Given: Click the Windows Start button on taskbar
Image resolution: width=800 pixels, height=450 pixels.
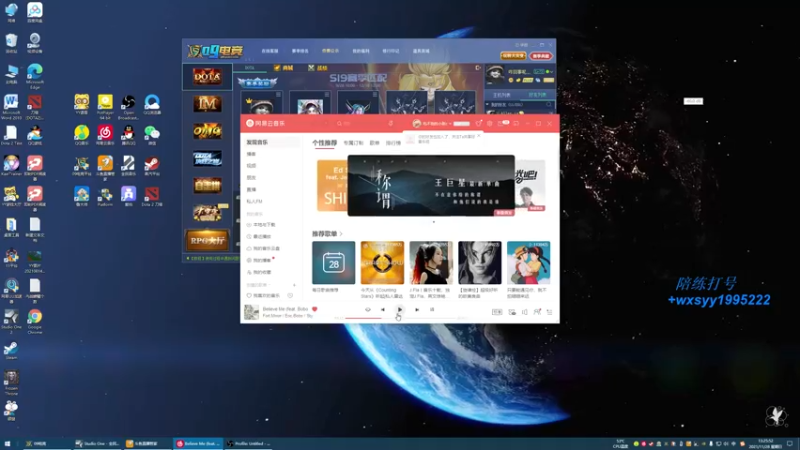Looking at the screenshot, I should (x=7, y=444).
